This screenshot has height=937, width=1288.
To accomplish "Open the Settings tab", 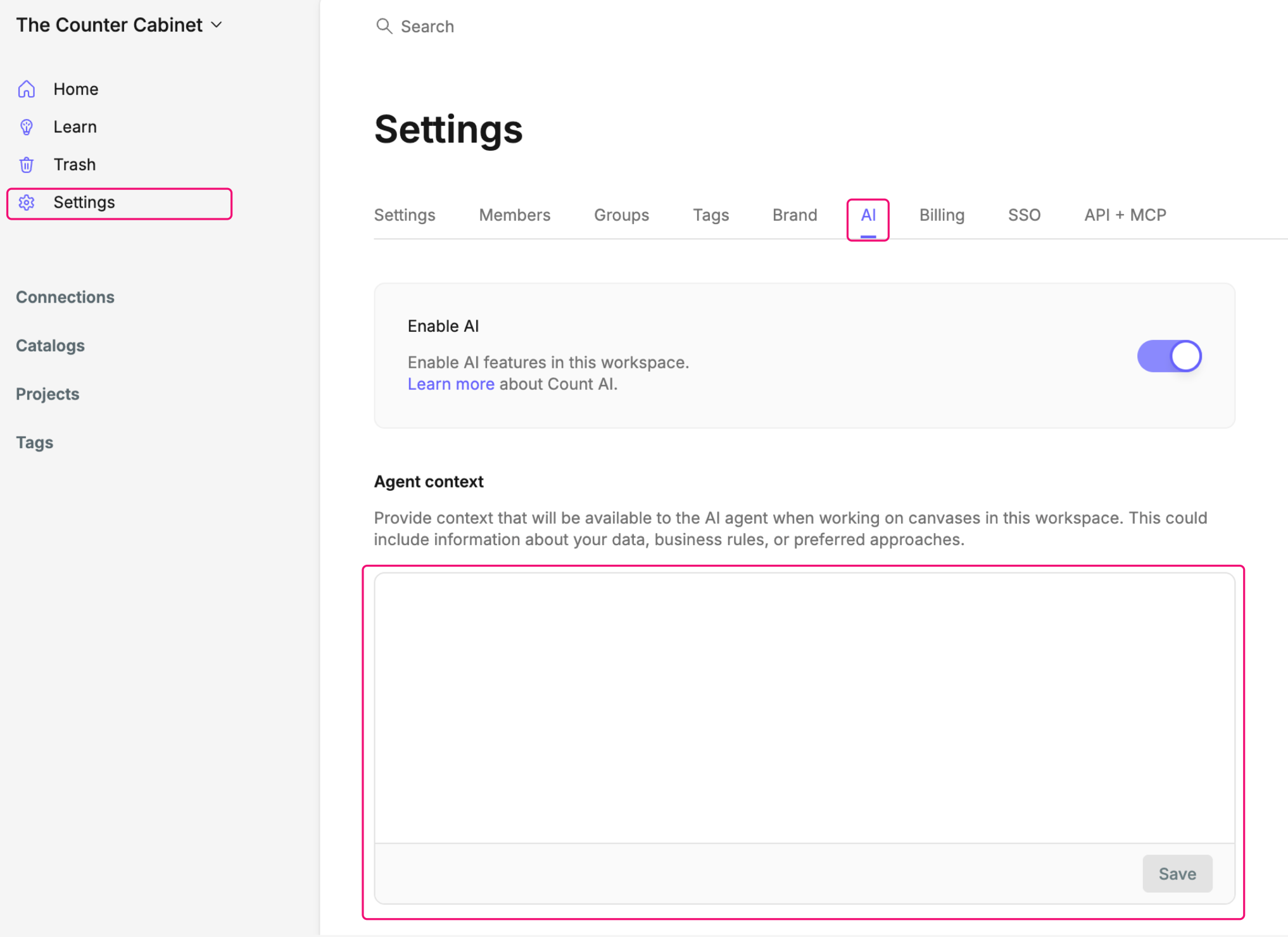I will pyautogui.click(x=405, y=215).
